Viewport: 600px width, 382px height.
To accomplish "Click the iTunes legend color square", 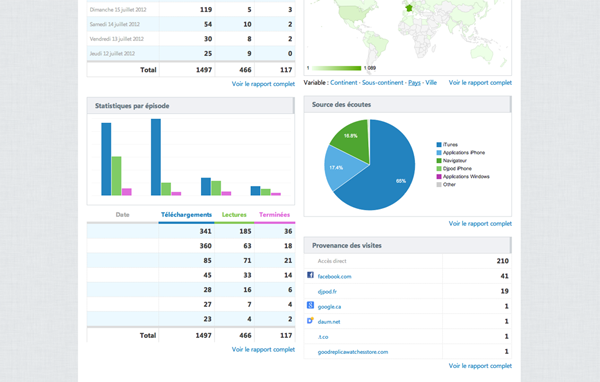I will (x=439, y=145).
